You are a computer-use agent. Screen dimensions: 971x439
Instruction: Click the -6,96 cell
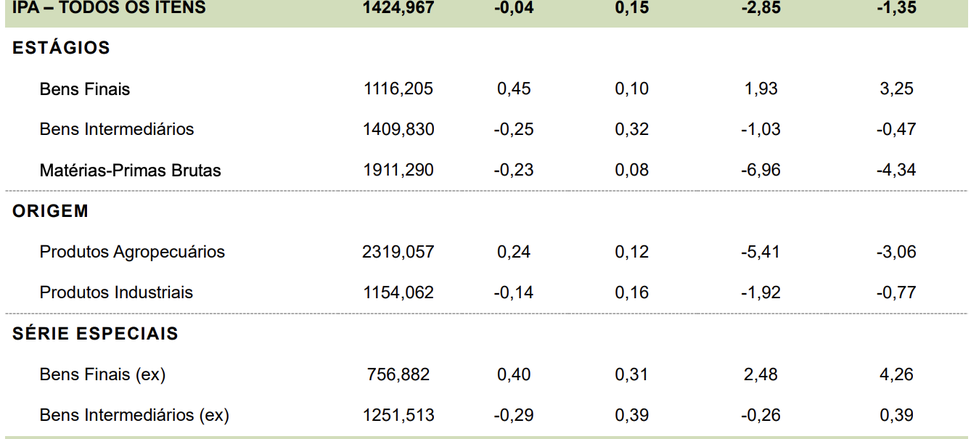(x=762, y=170)
